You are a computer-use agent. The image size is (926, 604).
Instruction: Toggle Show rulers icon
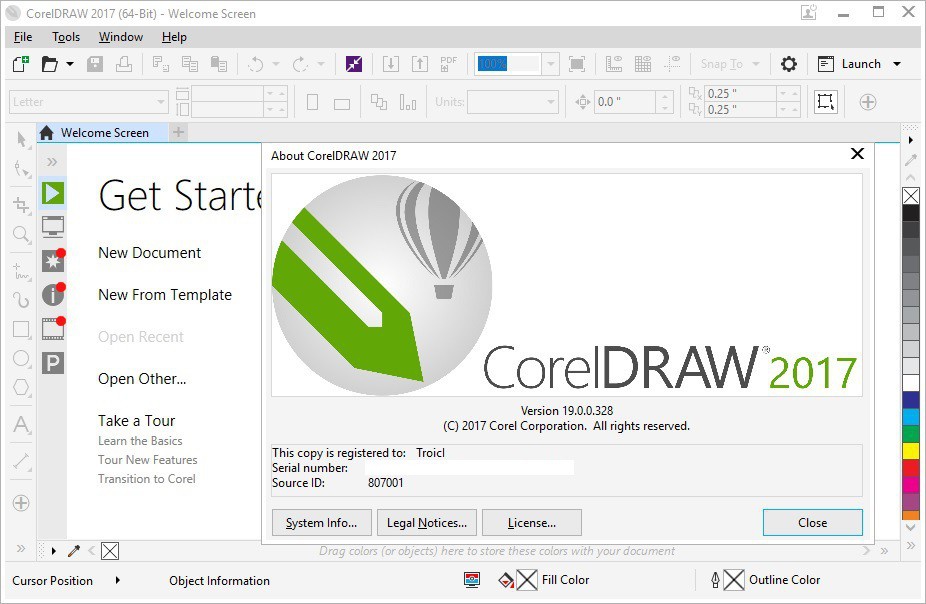[x=614, y=64]
